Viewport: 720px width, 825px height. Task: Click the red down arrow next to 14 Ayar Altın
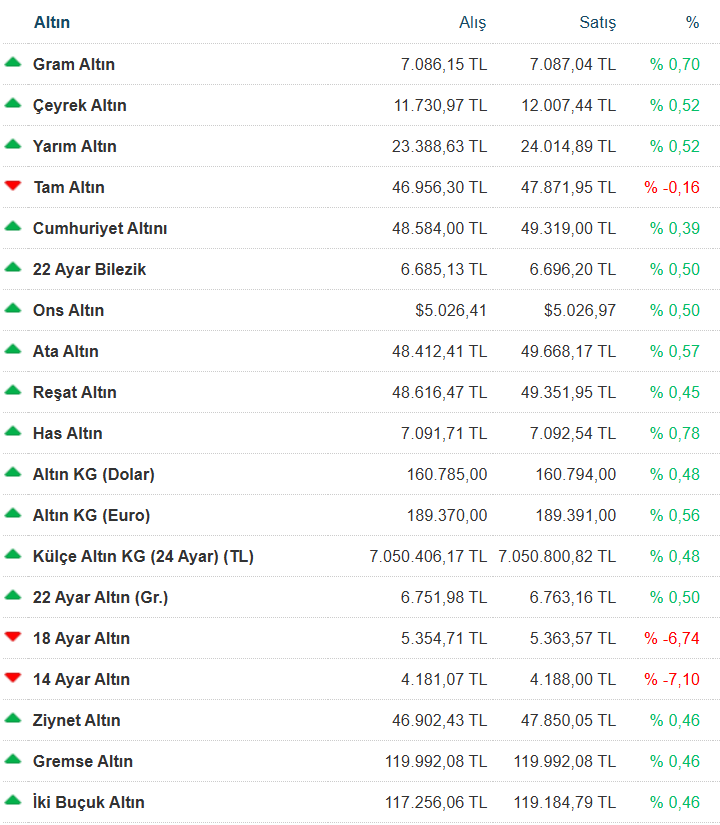(13, 678)
